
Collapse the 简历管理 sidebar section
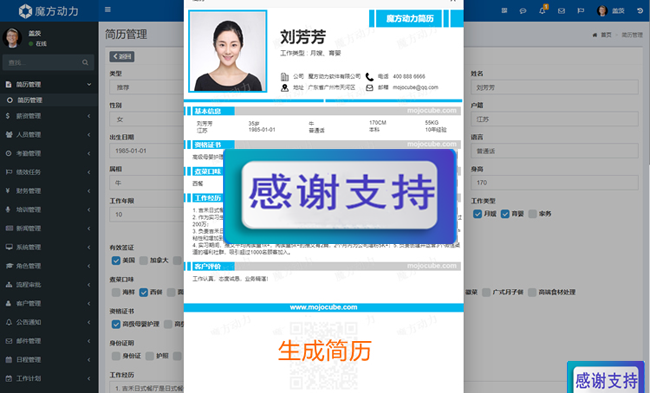click(49, 85)
